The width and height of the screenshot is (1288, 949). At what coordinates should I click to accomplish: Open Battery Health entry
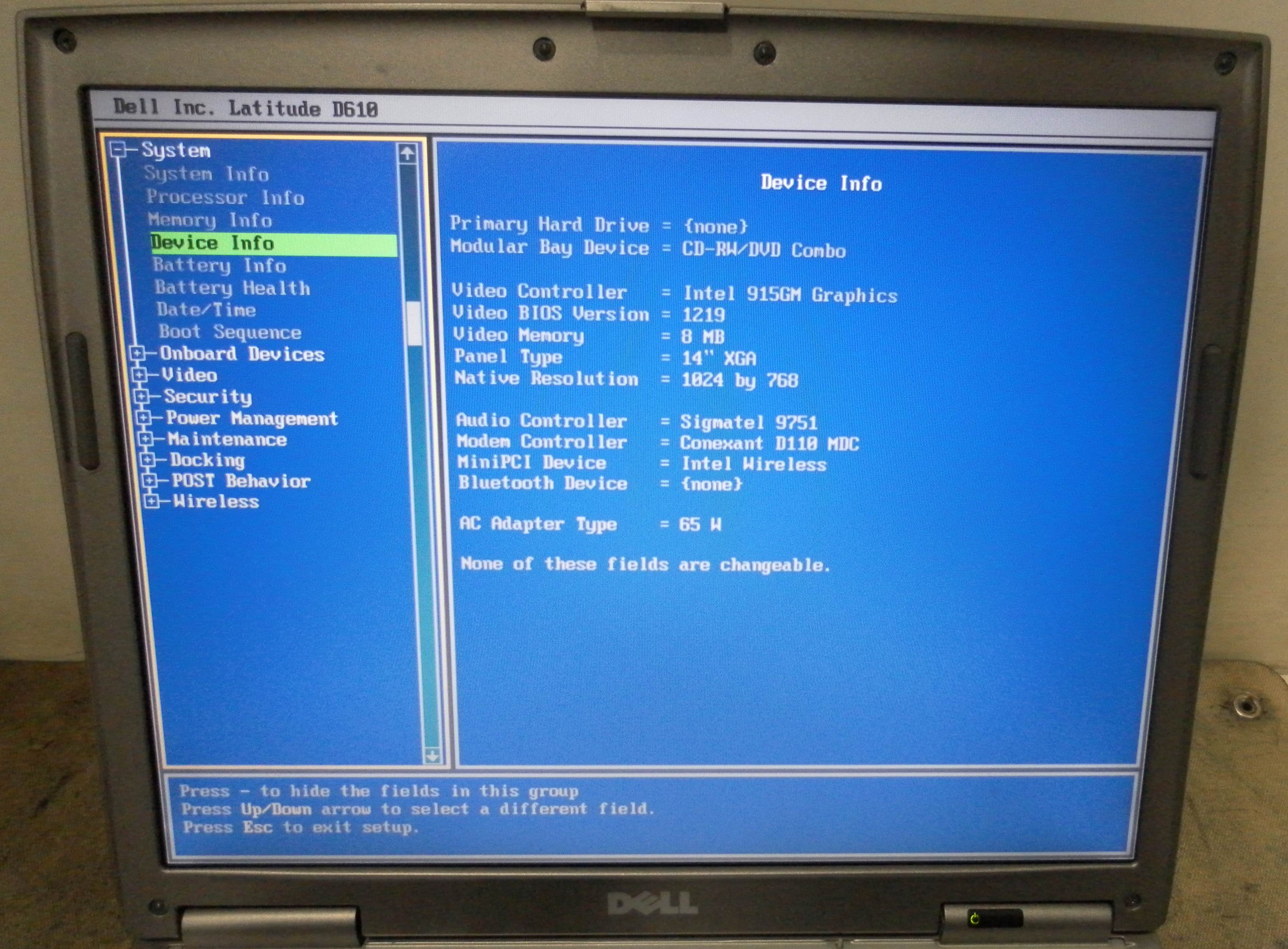point(233,288)
